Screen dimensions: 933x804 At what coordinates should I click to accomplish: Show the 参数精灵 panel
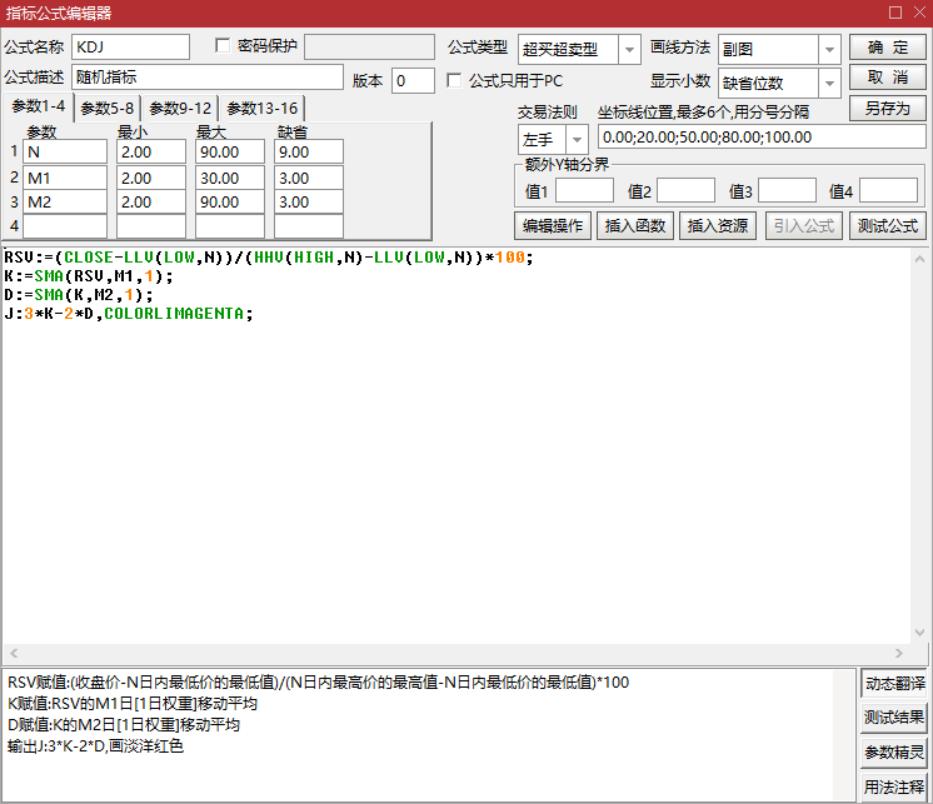tap(893, 752)
